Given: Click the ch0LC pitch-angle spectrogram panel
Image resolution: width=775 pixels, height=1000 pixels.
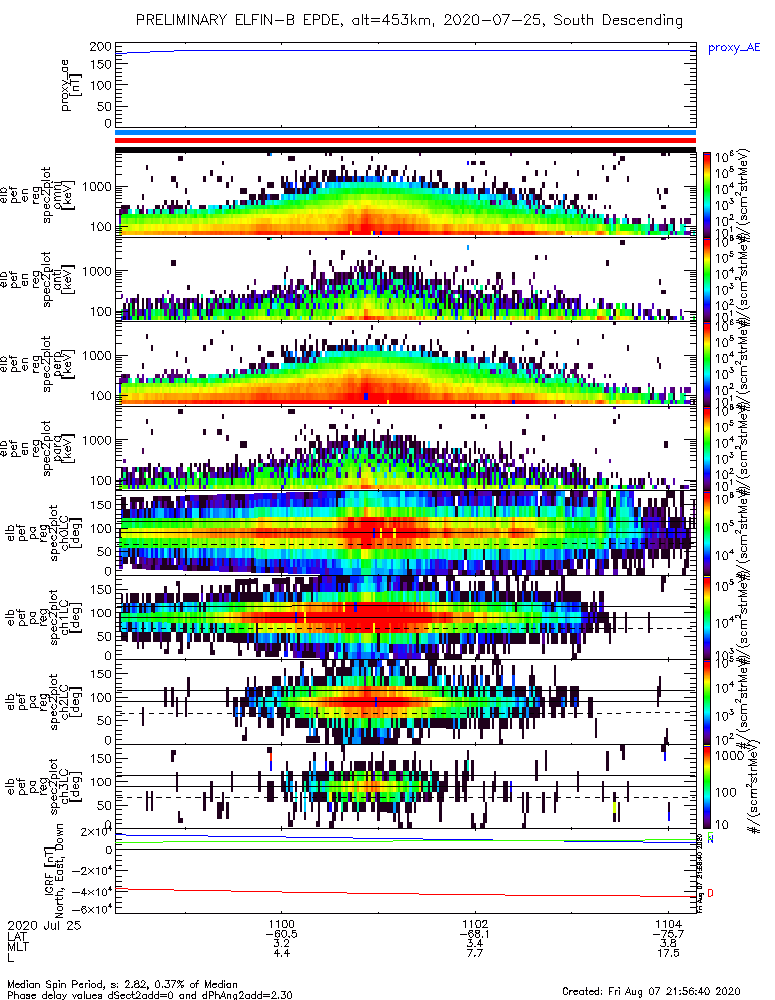Looking at the screenshot, I should [x=406, y=533].
